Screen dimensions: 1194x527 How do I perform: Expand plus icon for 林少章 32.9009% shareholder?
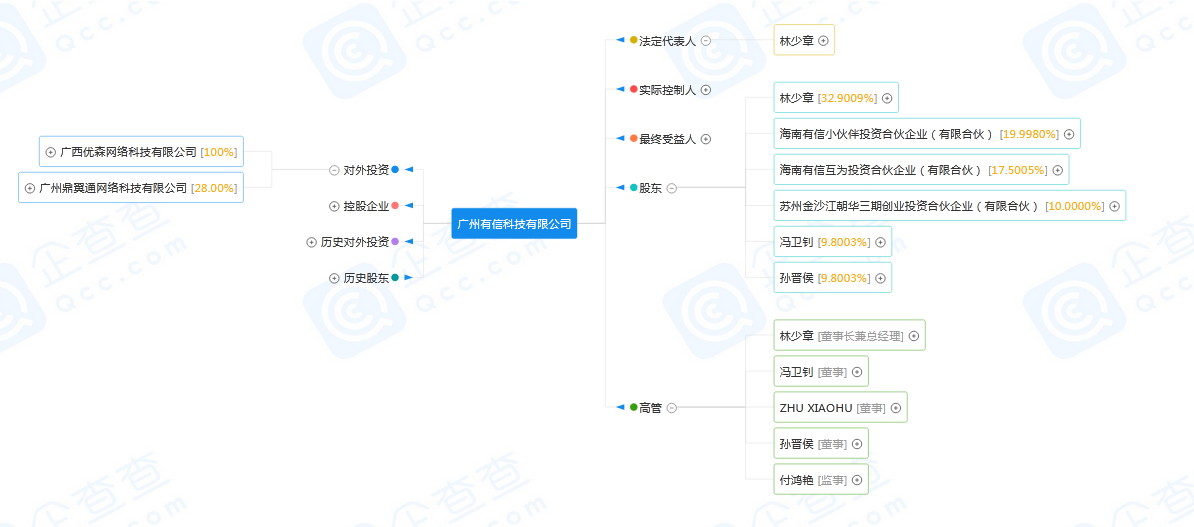[887, 98]
